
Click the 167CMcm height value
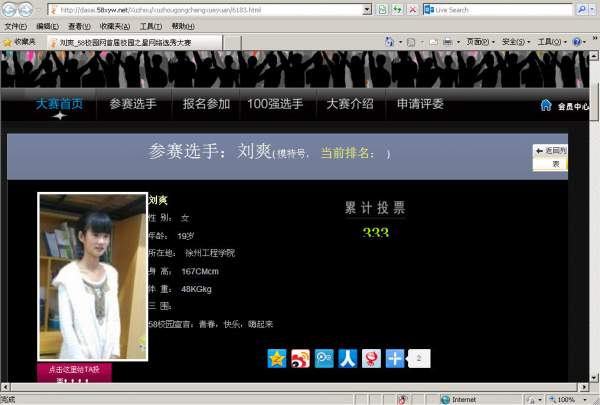[200, 271]
